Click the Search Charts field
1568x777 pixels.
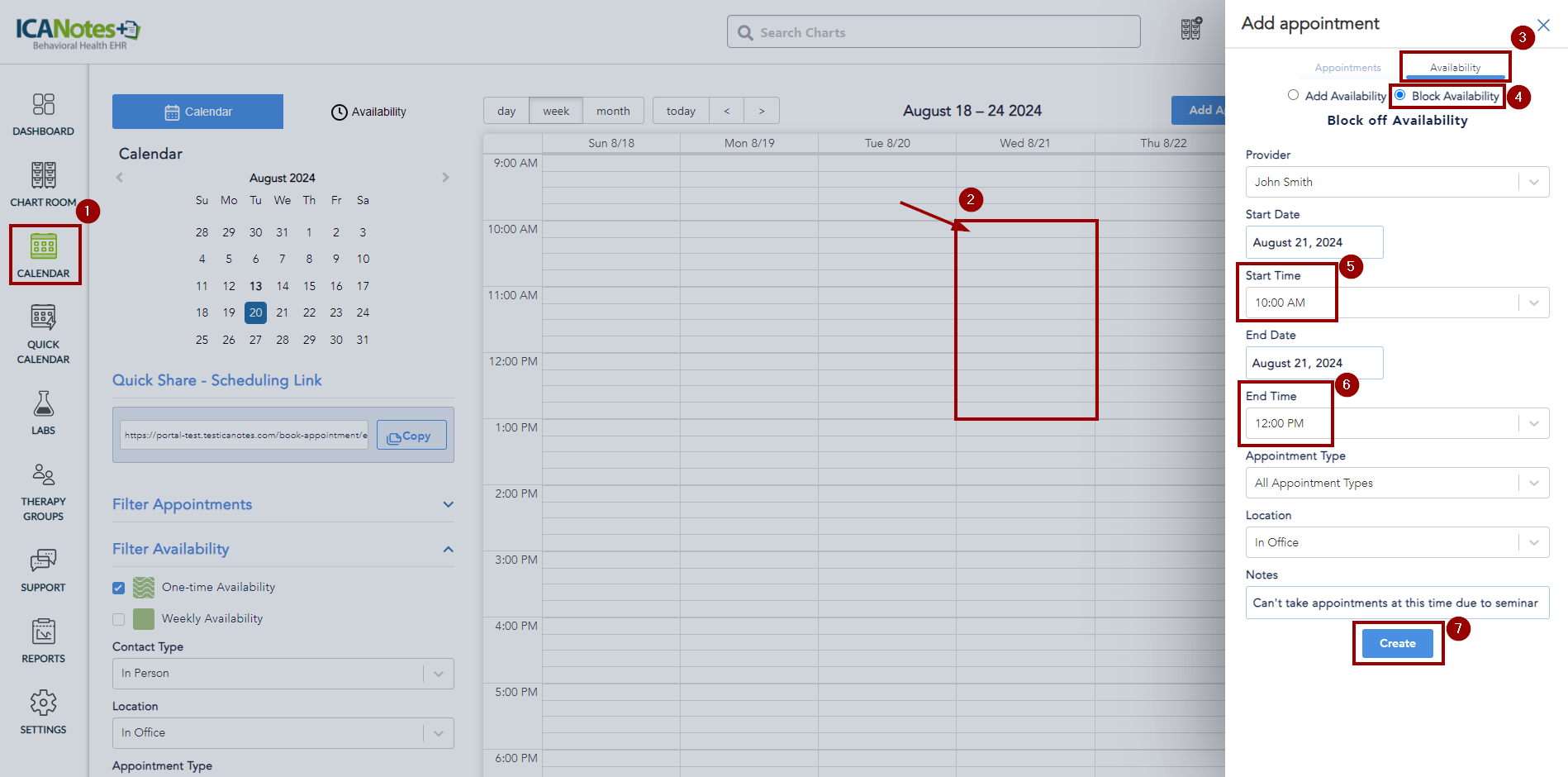point(934,32)
